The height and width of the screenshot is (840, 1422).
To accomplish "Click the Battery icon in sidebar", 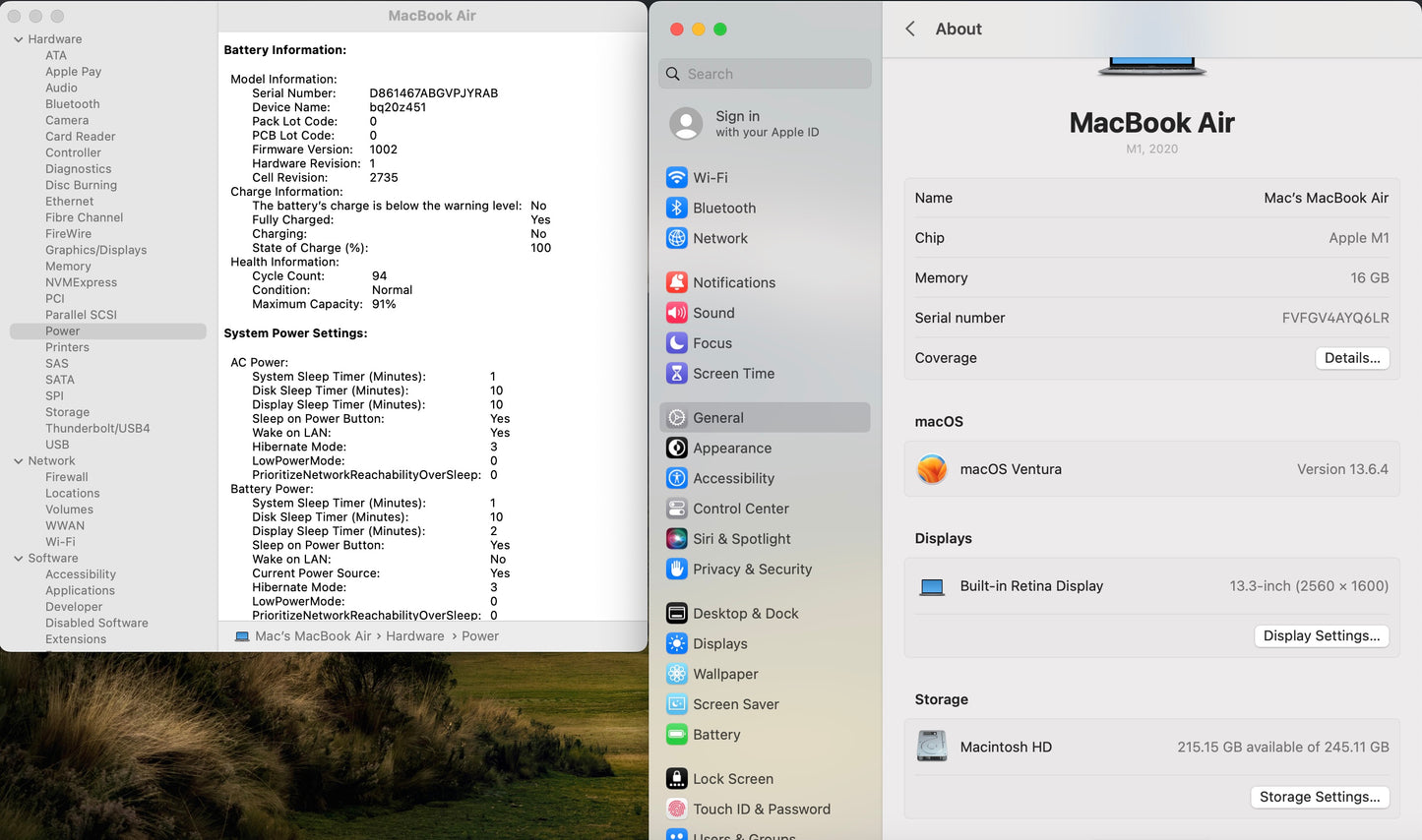I will coord(676,735).
